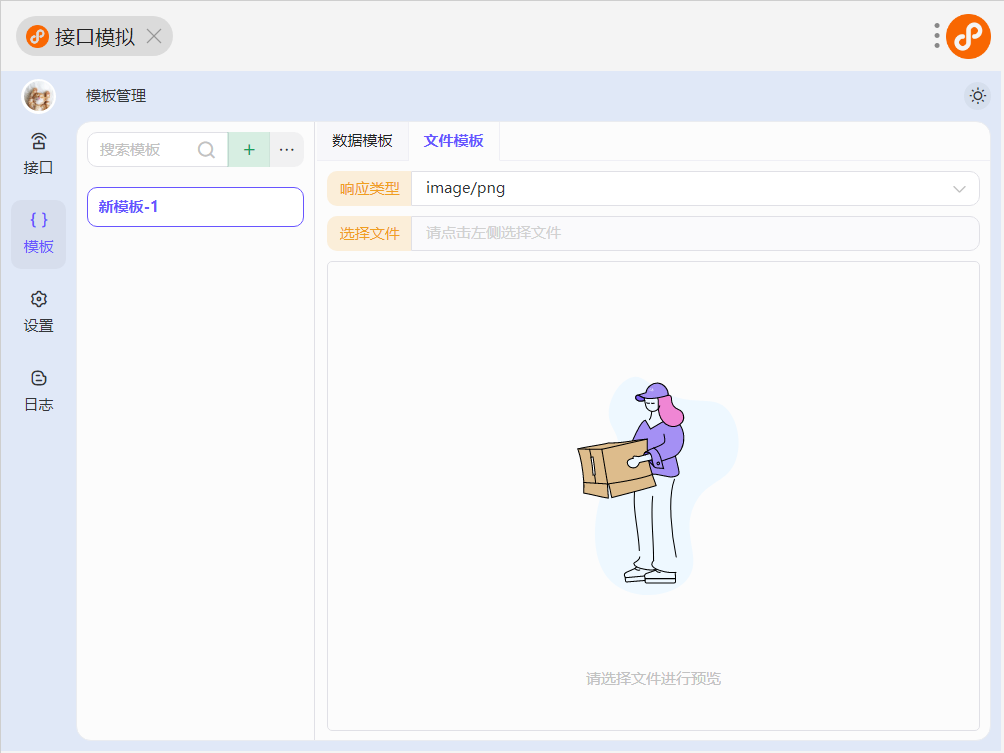Open the 接口 section in sidebar
1004x753 pixels.
pyautogui.click(x=38, y=154)
